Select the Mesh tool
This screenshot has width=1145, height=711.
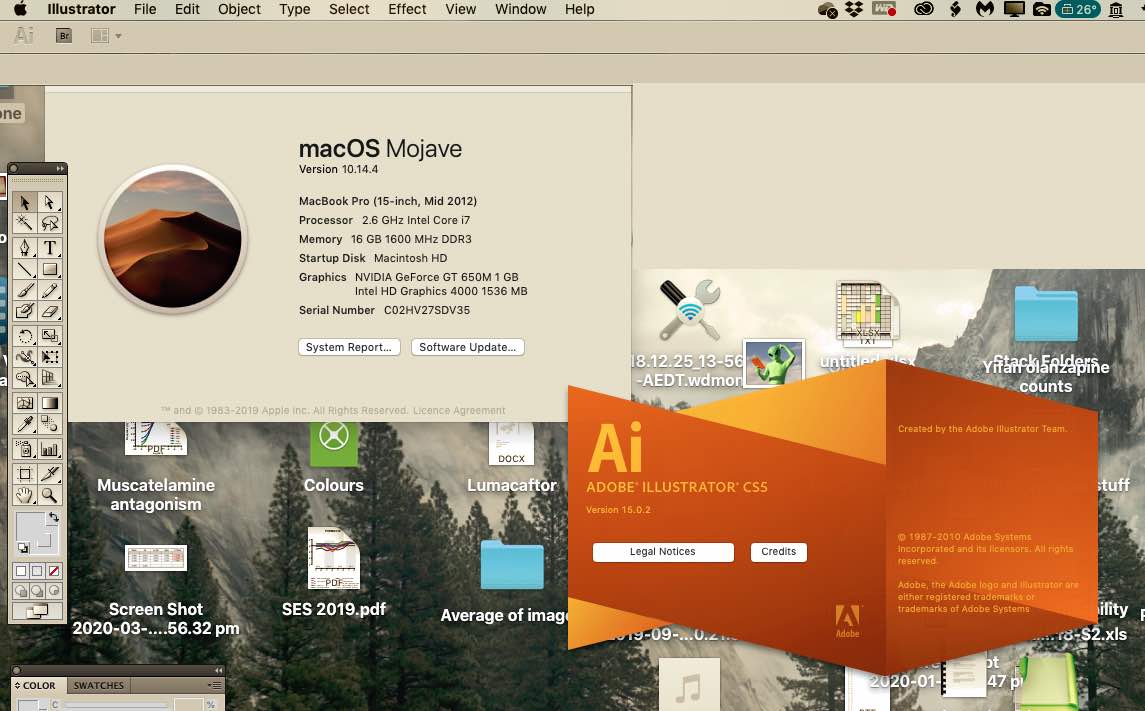click(25, 403)
